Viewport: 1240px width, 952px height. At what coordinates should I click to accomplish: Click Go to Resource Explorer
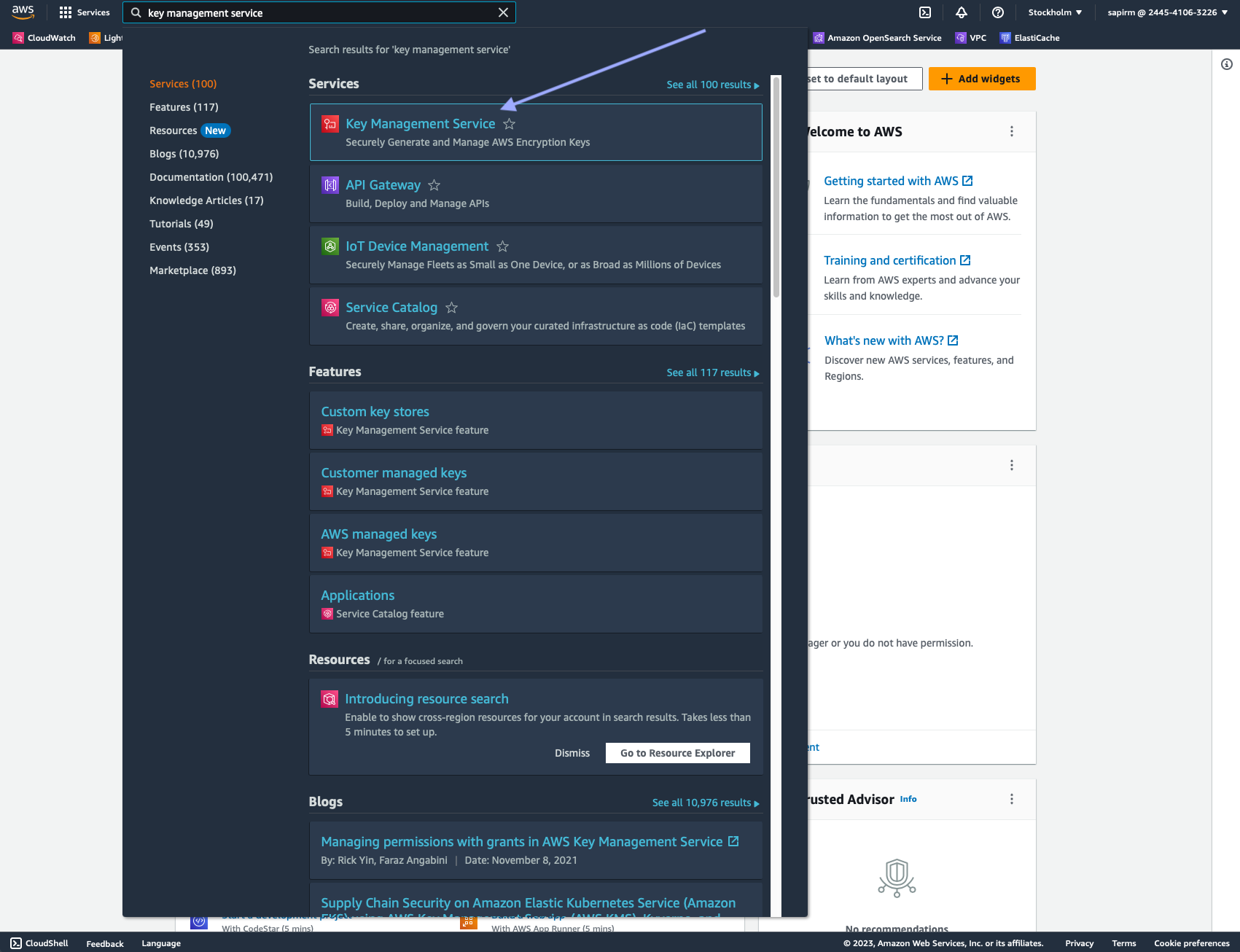click(678, 753)
